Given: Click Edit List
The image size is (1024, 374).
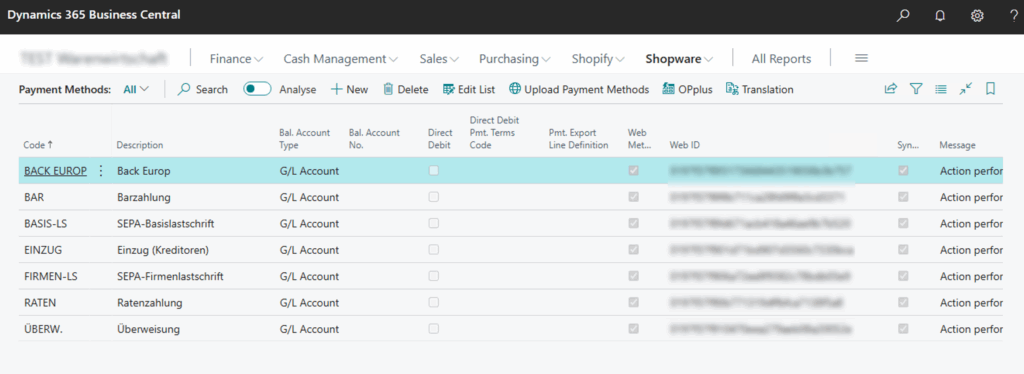Looking at the screenshot, I should coord(469,89).
